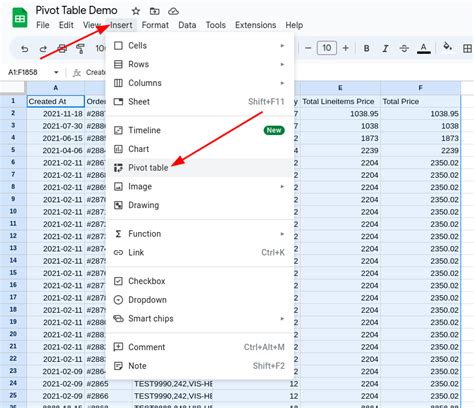Open the Data menu
Image resolution: width=474 pixels, height=408 pixels.
pos(187,25)
